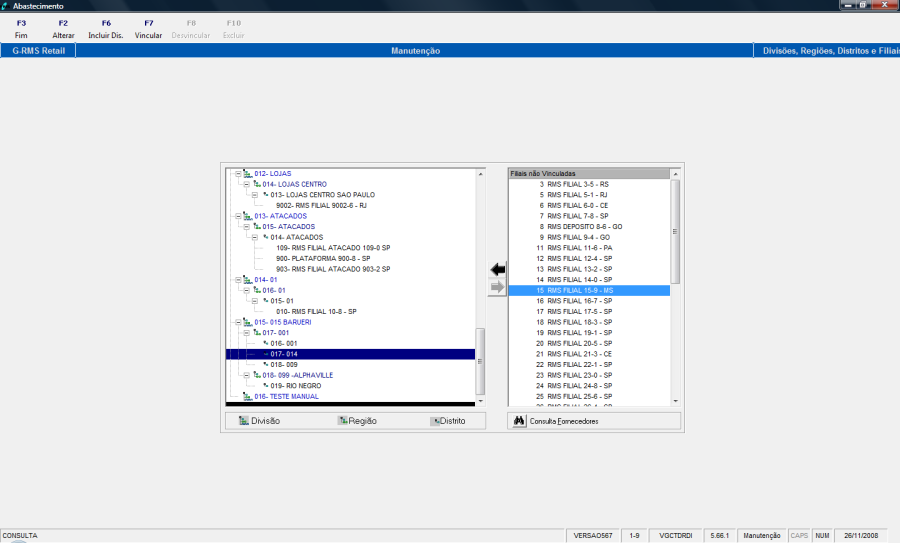Click the F2 Alterar toolbar button
The image size is (900, 543).
click(x=63, y=29)
